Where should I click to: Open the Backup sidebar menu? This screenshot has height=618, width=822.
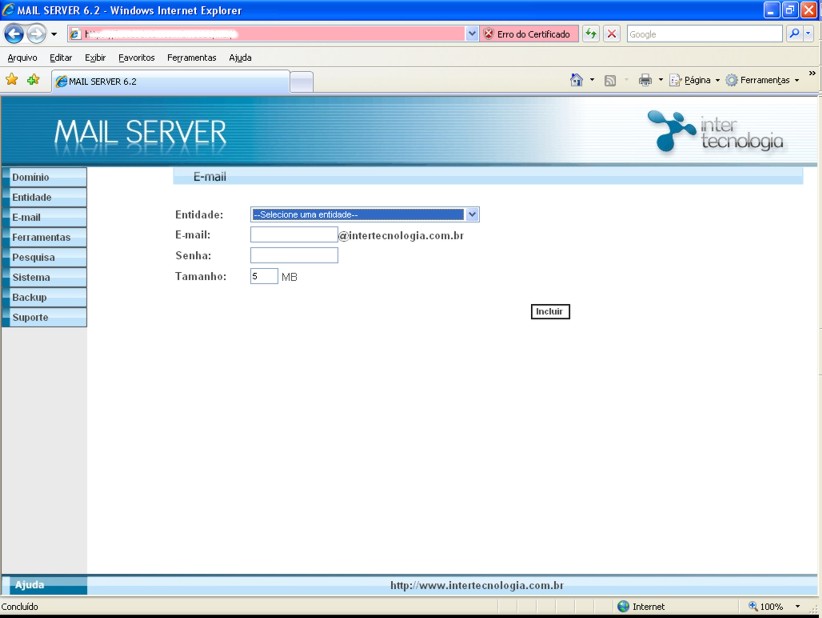coord(45,297)
